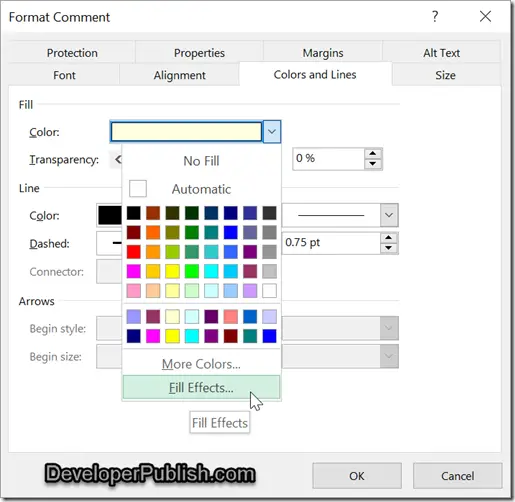Open the black Line Color dropdown
The height and width of the screenshot is (502, 515).
coord(109,215)
